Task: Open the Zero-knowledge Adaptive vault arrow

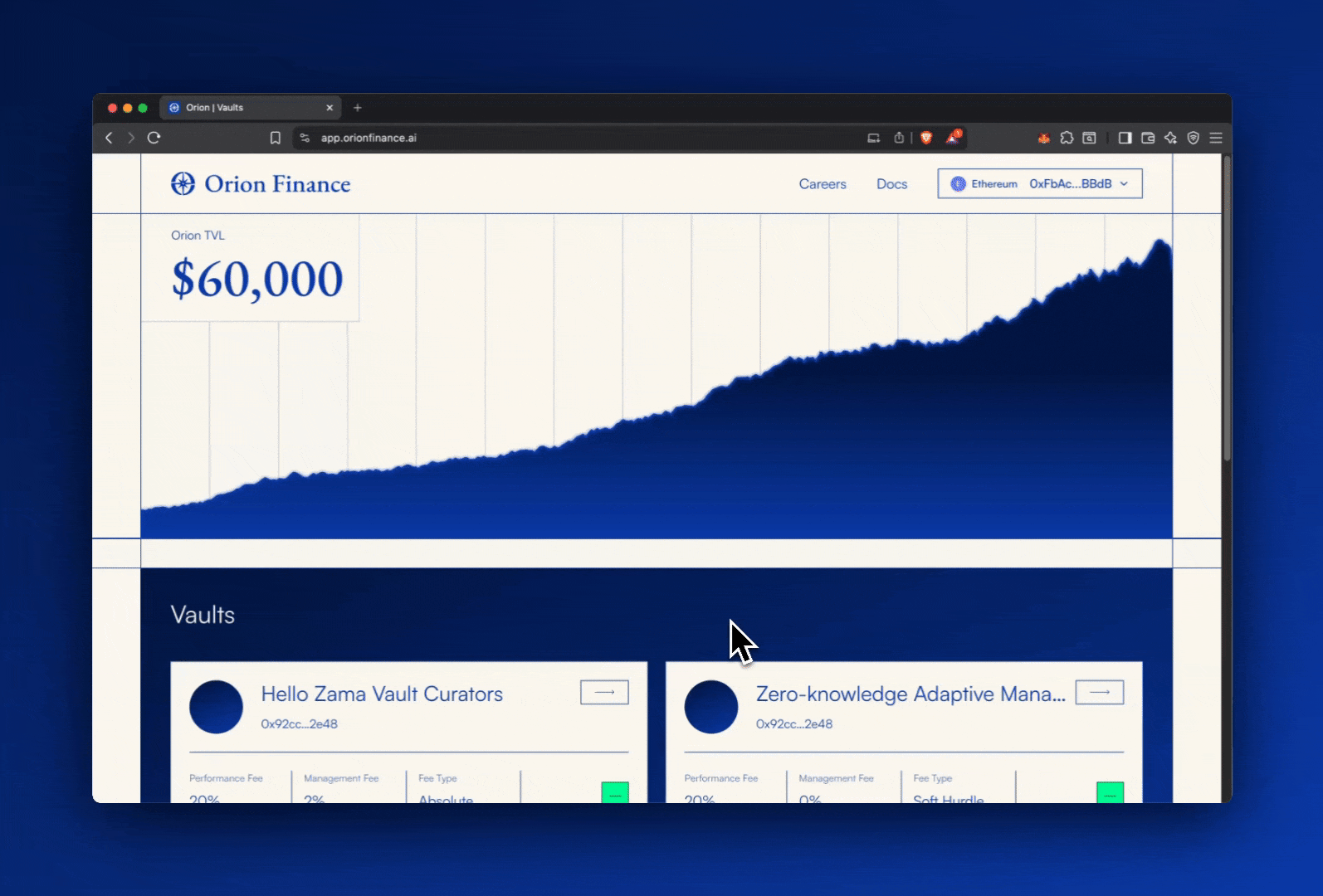Action: point(1099,692)
